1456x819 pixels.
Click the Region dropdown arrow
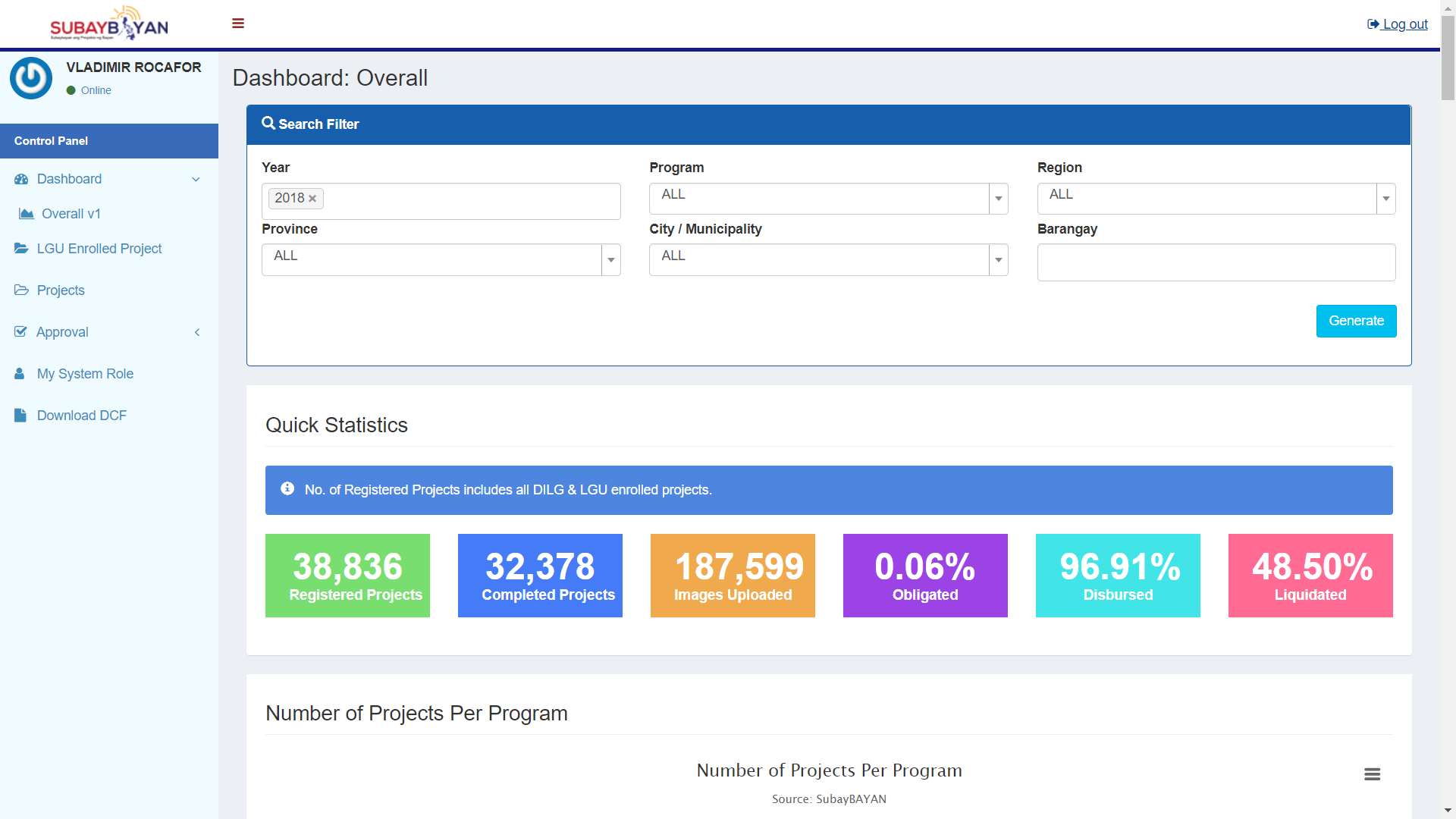[x=1386, y=199]
